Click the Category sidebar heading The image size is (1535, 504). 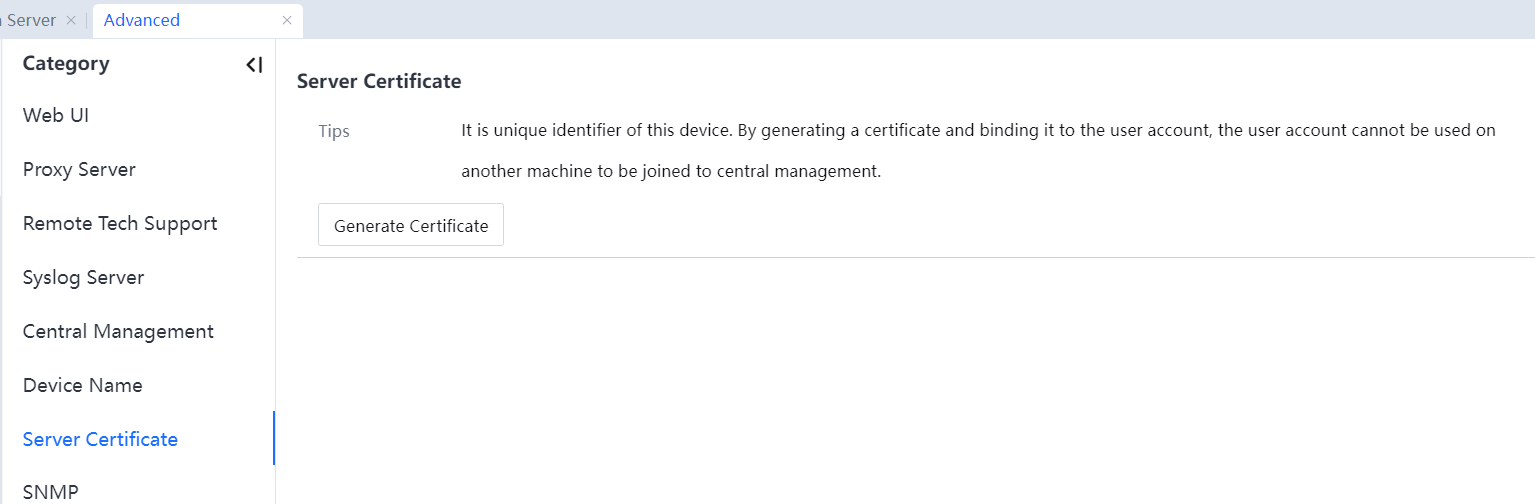tap(66, 63)
